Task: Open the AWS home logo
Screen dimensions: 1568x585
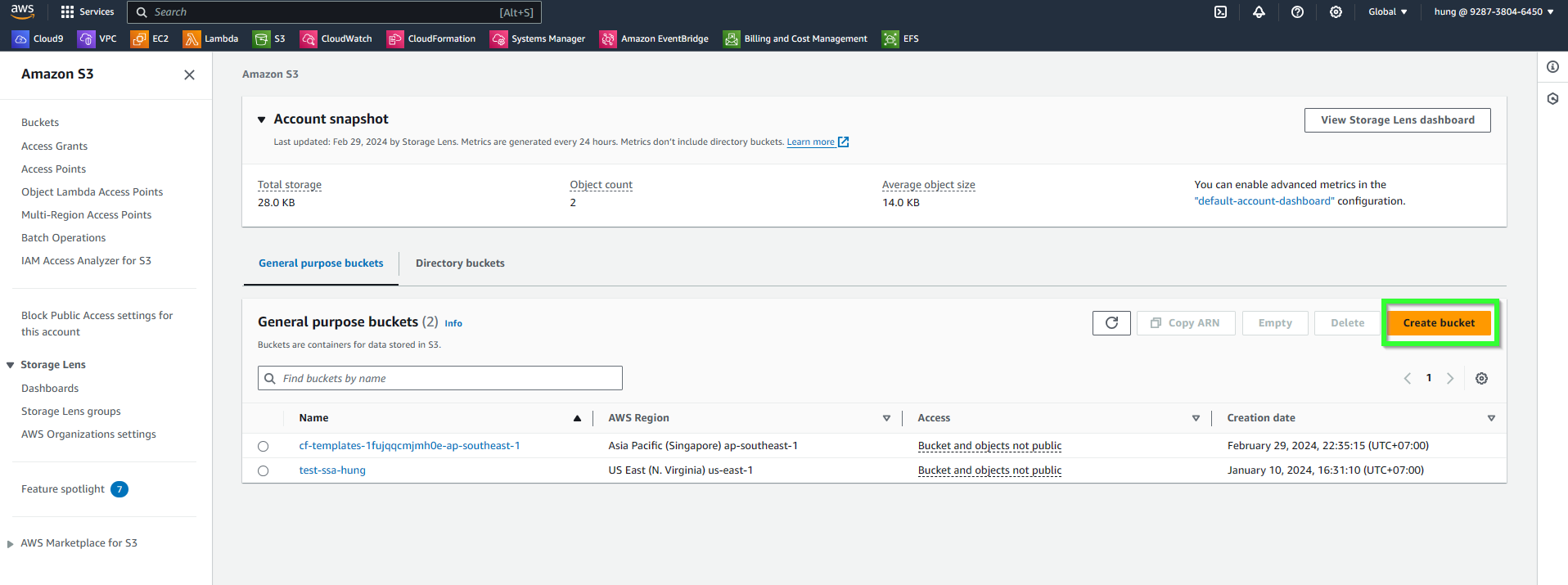Action: point(23,11)
